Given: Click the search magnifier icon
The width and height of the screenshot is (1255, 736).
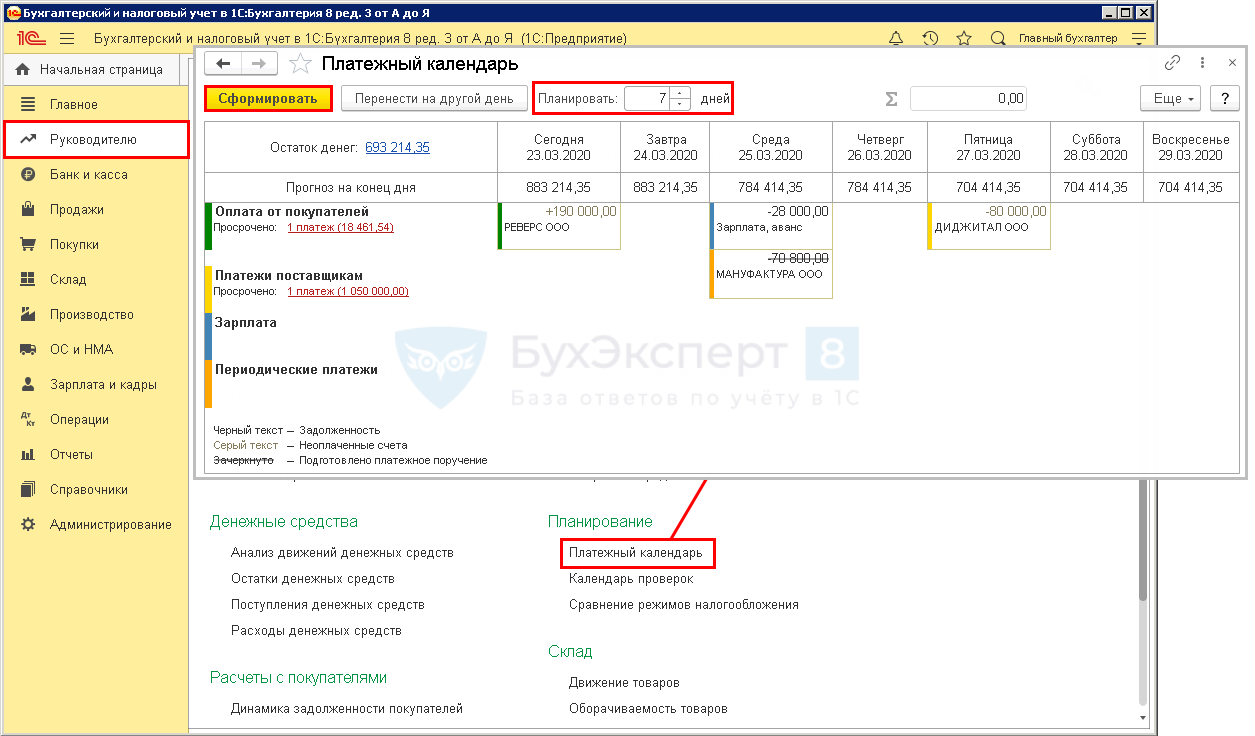Looking at the screenshot, I should coord(997,39).
